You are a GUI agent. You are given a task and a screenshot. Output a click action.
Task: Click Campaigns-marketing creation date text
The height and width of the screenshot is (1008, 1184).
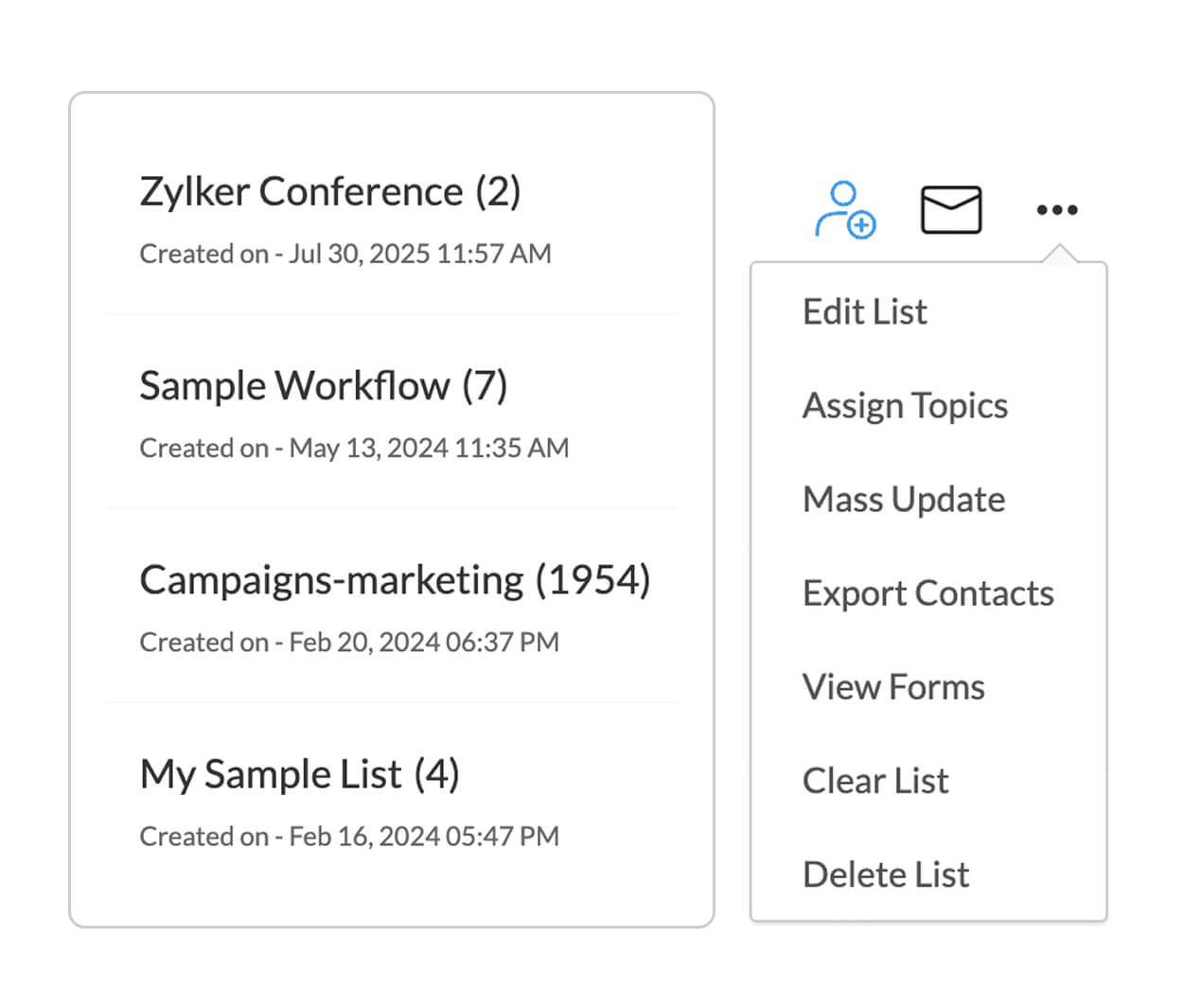[x=349, y=642]
